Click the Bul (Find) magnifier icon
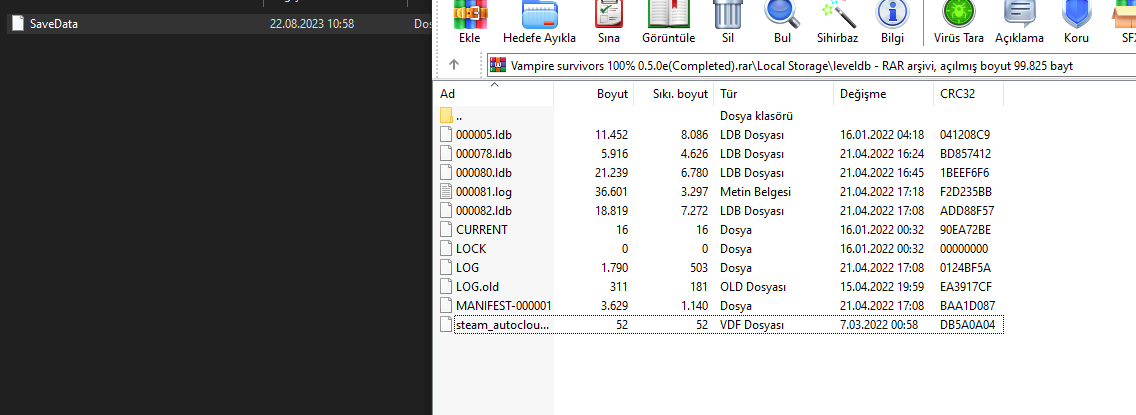Screen dimensions: 1136x415 [782, 13]
